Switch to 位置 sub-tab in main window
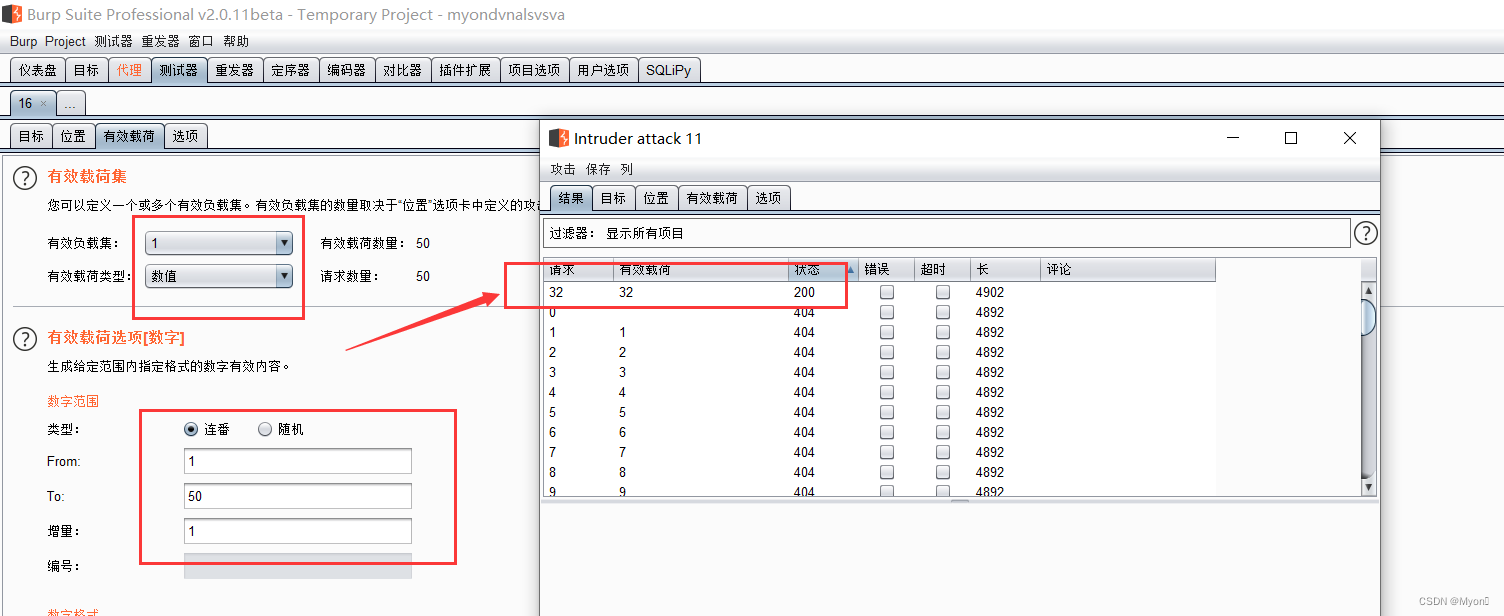Viewport: 1504px width, 616px height. pyautogui.click(x=73, y=136)
